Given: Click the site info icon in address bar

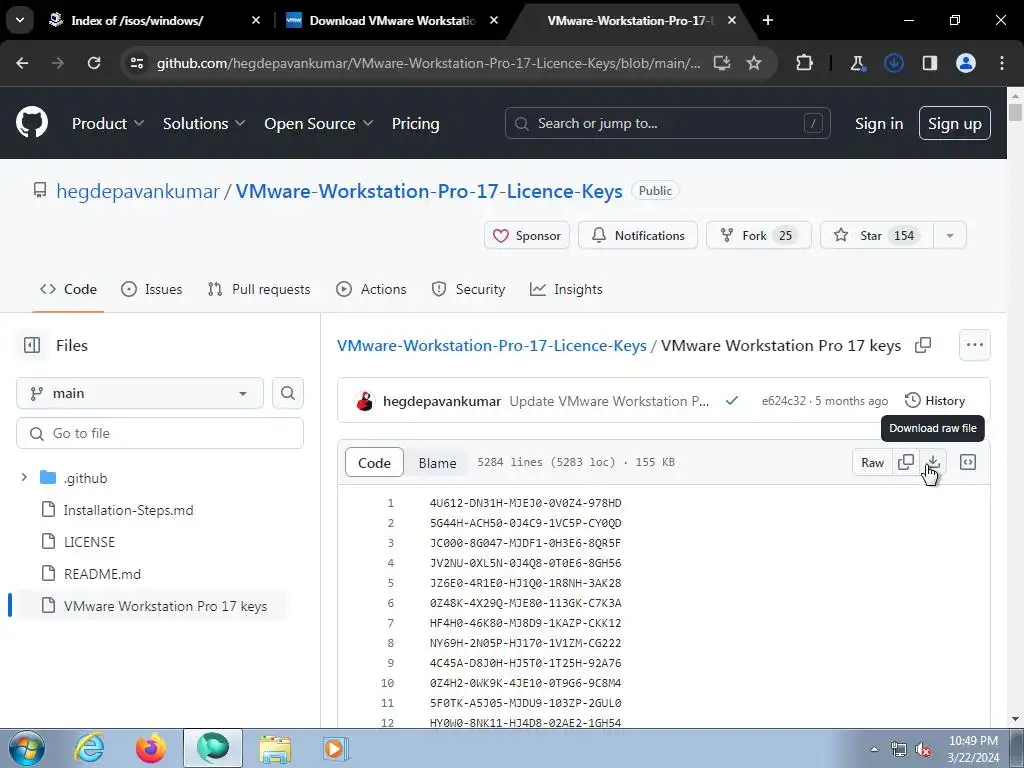Looking at the screenshot, I should click(136, 63).
